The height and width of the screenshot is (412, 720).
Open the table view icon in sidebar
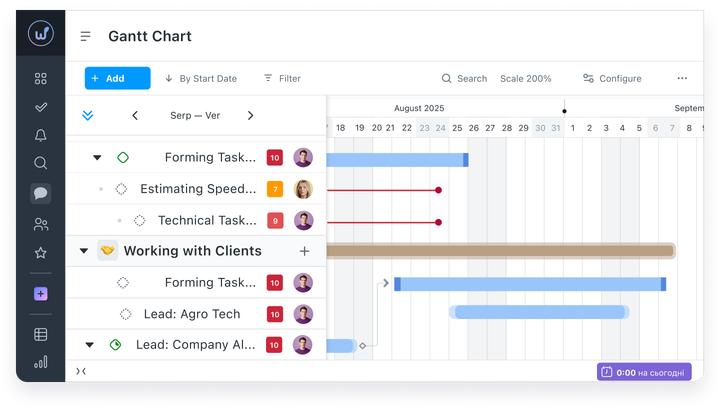pyautogui.click(x=40, y=334)
